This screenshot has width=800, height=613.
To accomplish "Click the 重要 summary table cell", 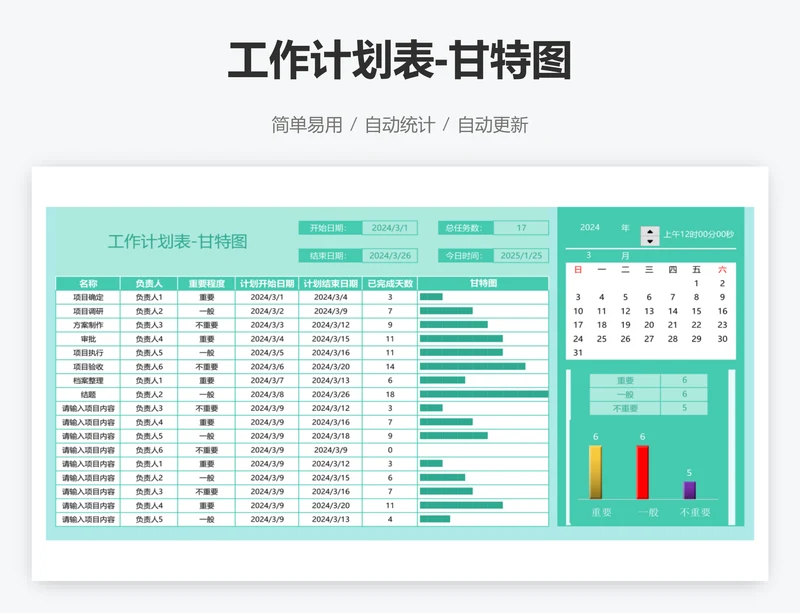I will (625, 380).
